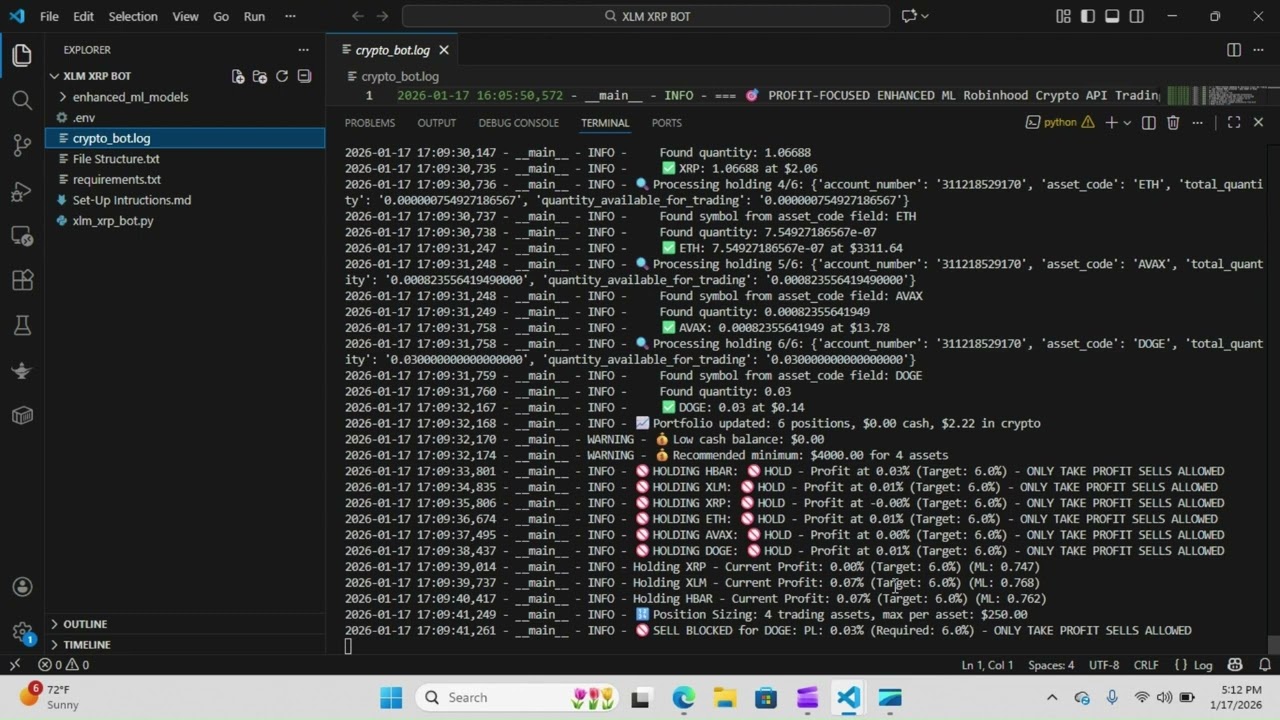Screen dimensions: 1280x720
Task: Click the python terminal warning icon
Action: click(x=1087, y=123)
